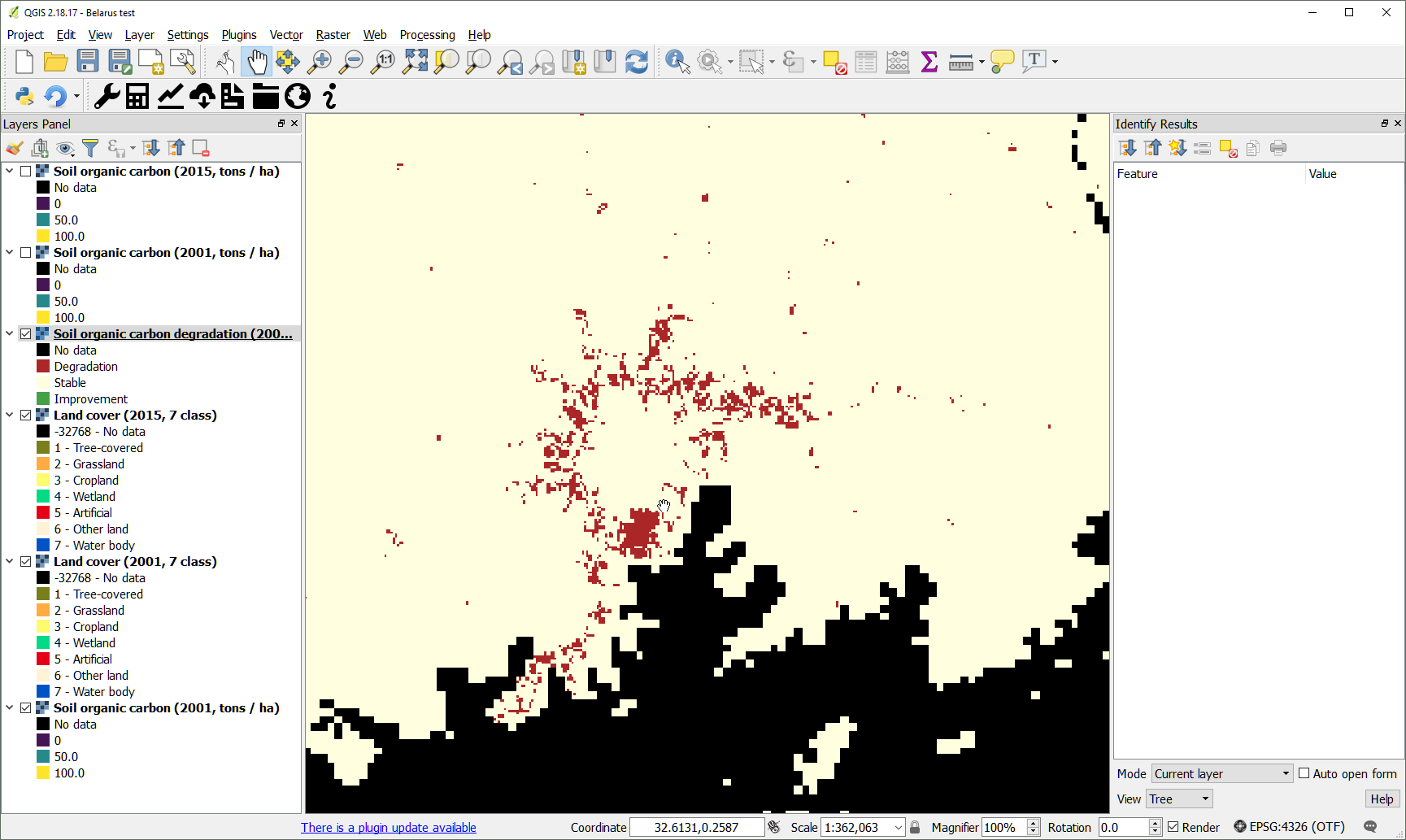Select the Pan Map tool
This screenshot has width=1406, height=840.
pyautogui.click(x=257, y=61)
